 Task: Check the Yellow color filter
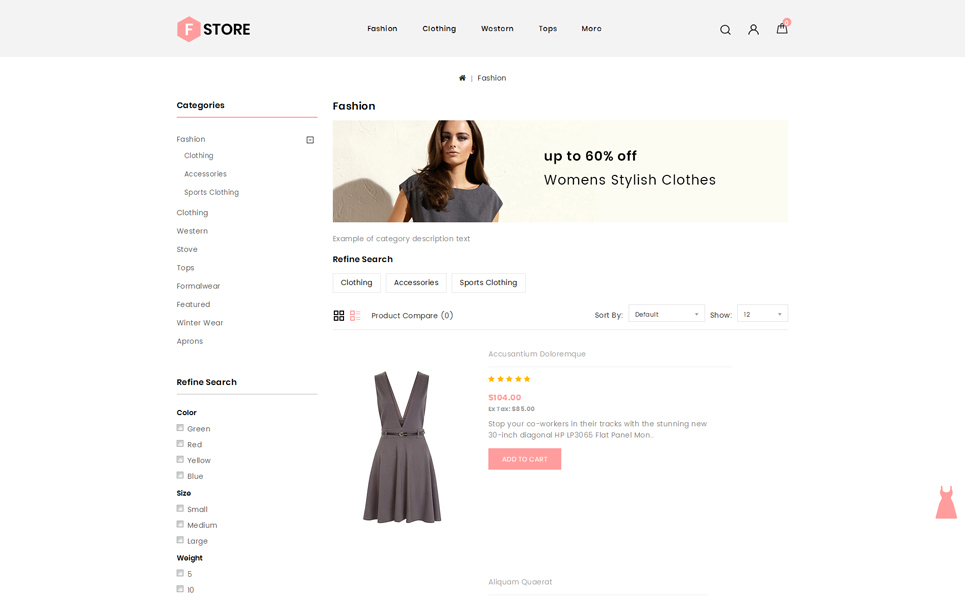[180, 460]
